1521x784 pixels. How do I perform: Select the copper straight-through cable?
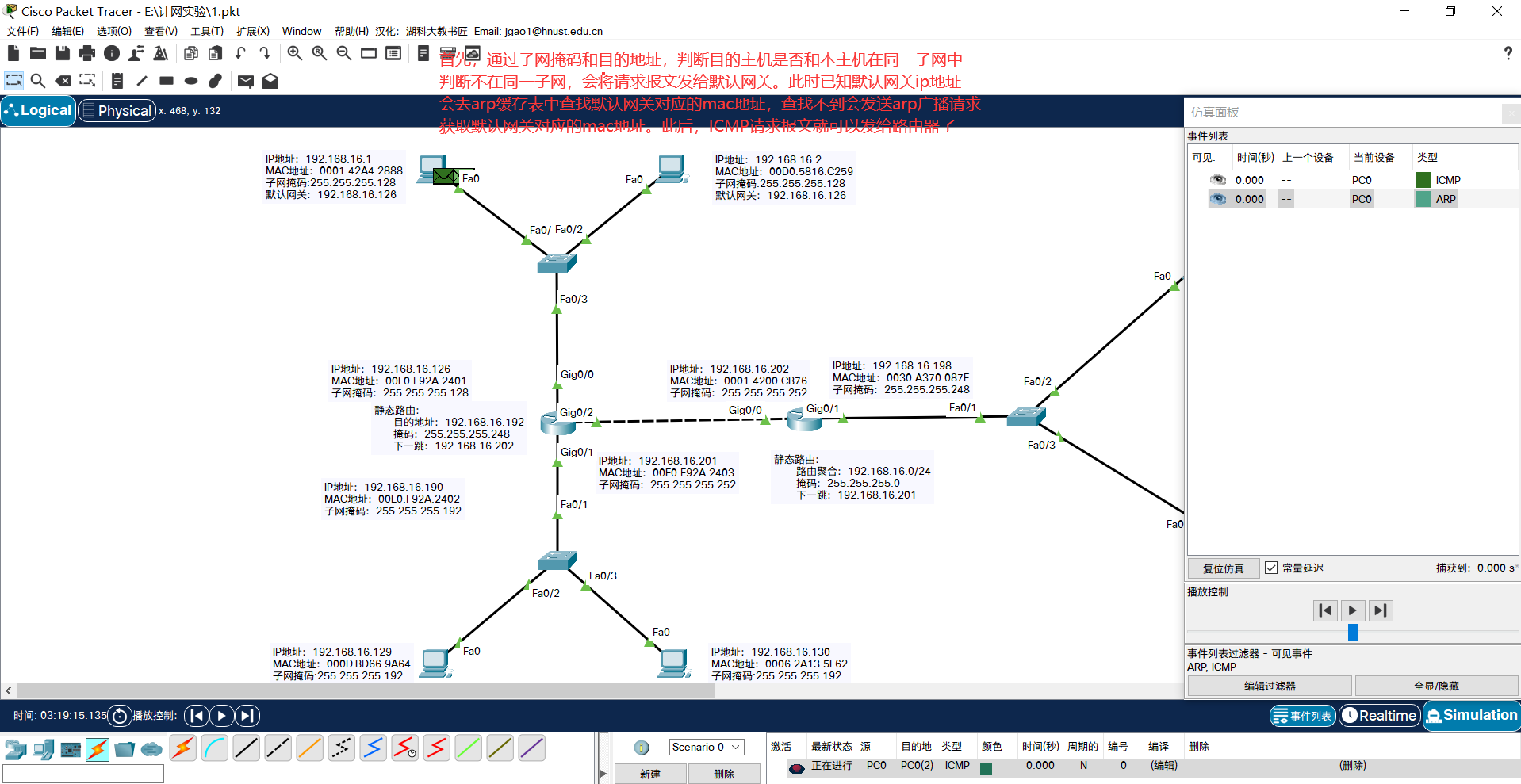pyautogui.click(x=247, y=748)
